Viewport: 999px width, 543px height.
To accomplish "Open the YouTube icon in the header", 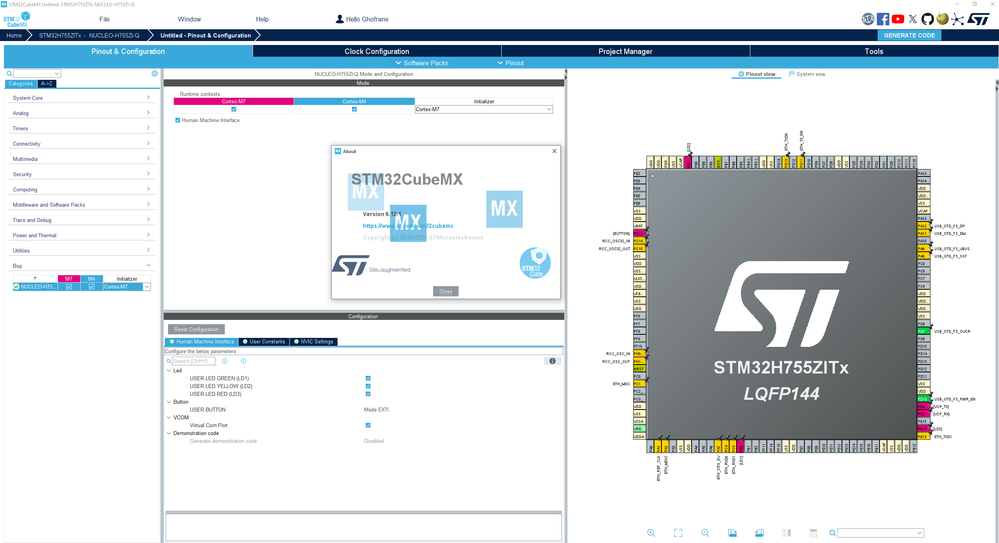I will [898, 19].
